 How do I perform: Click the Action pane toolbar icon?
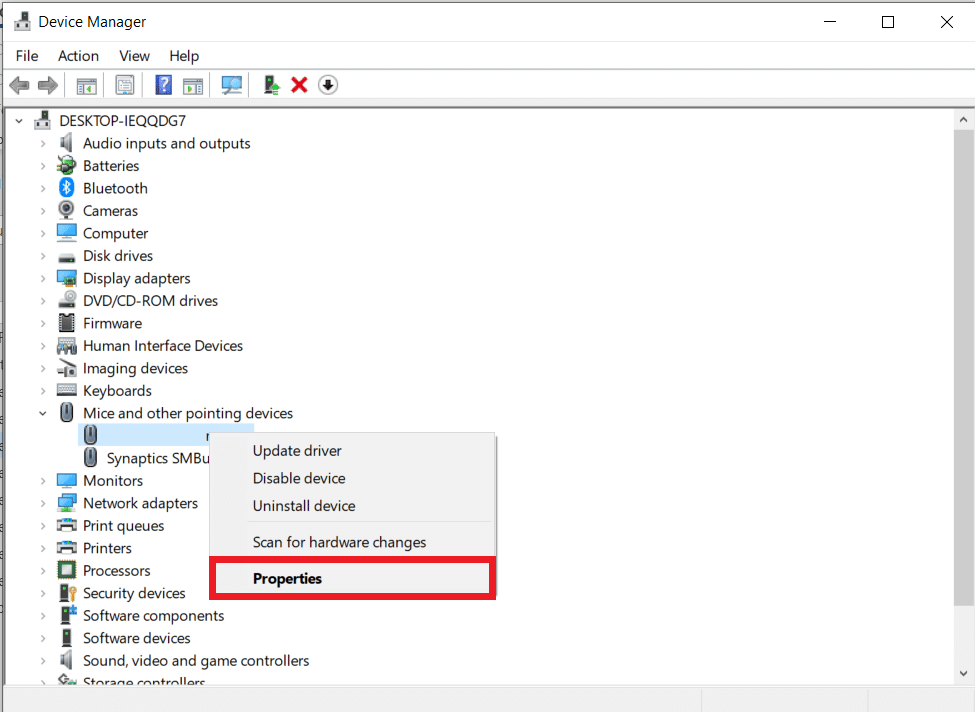[x=193, y=86]
